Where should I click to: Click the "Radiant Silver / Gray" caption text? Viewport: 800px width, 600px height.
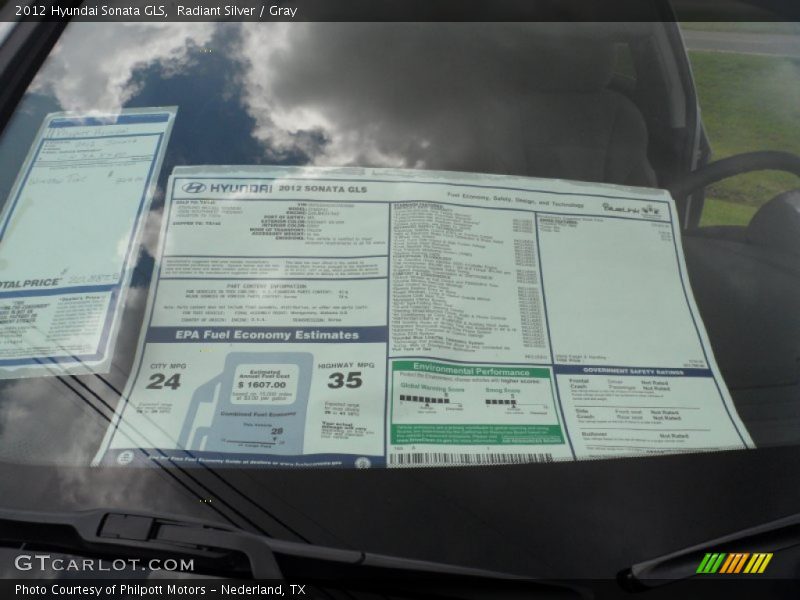tap(237, 11)
